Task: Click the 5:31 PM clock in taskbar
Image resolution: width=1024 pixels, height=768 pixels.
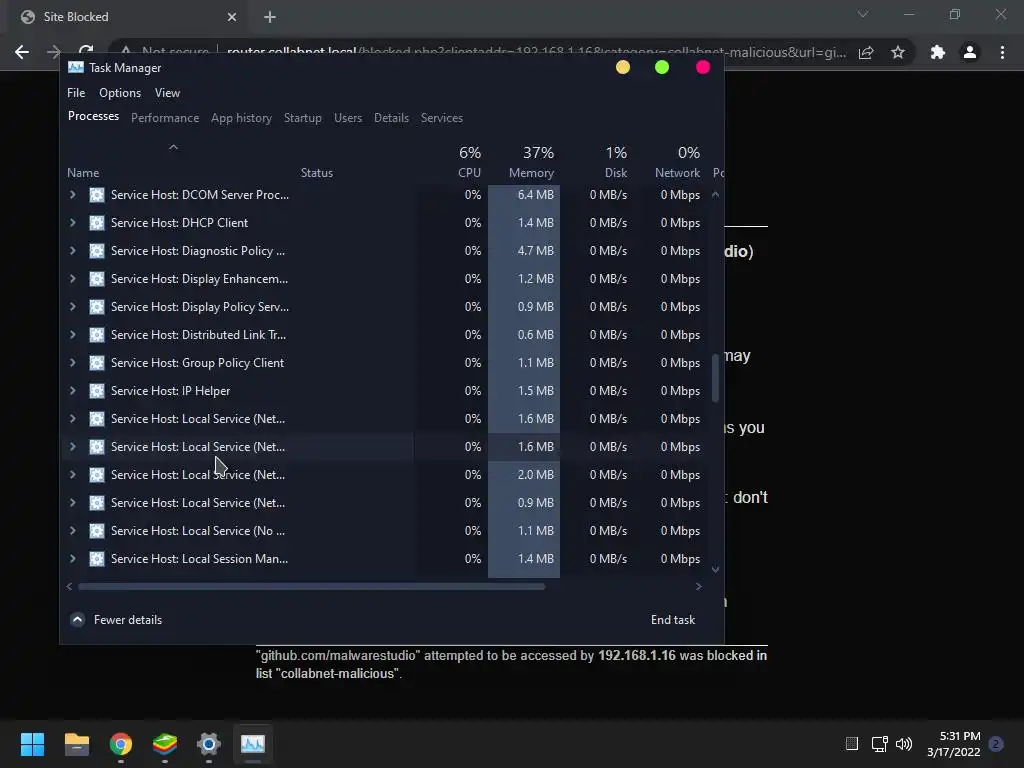Action: tap(960, 736)
